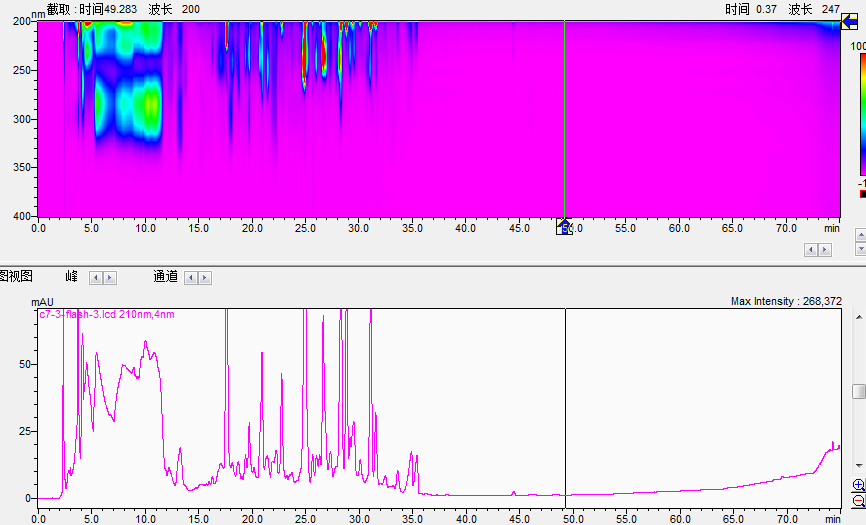866x525 pixels.
Task: Go to previous peak with left arrow
Action: [x=96, y=277]
